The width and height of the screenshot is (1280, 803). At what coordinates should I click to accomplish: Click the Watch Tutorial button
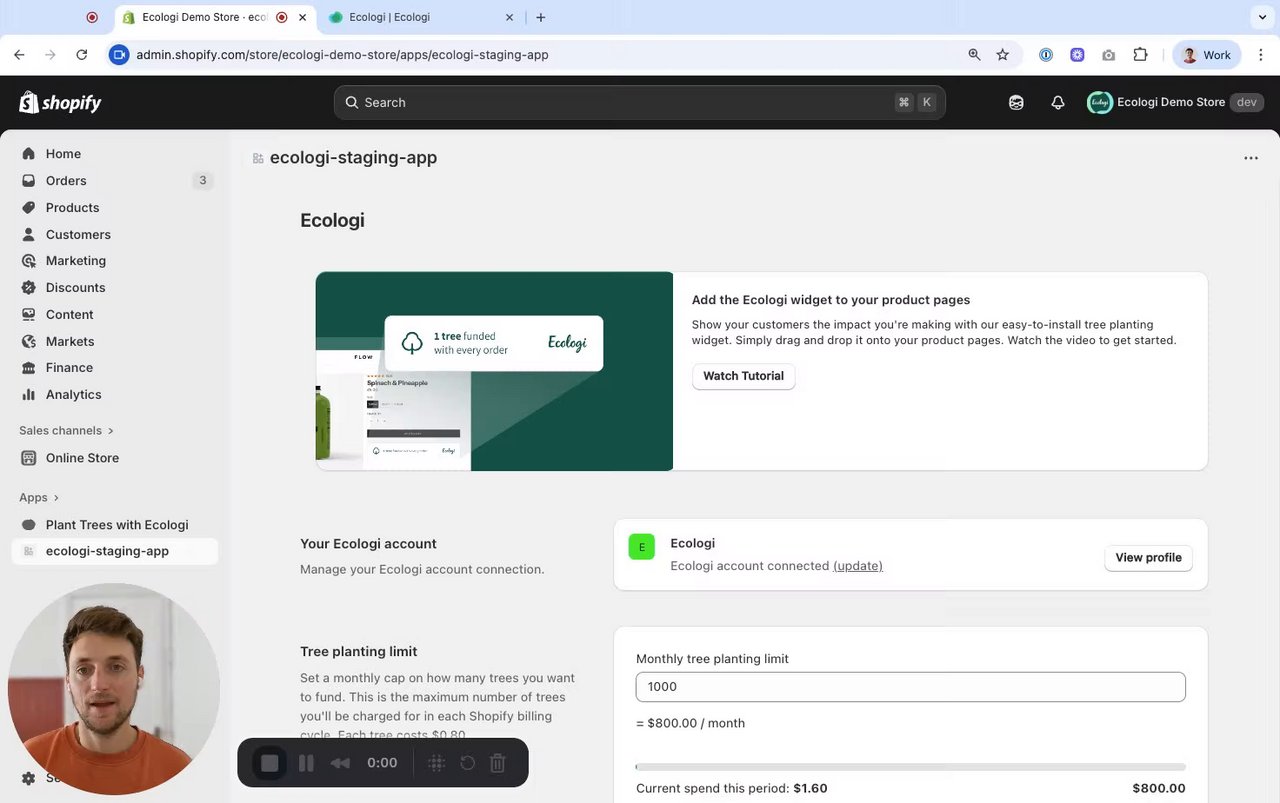tap(743, 376)
